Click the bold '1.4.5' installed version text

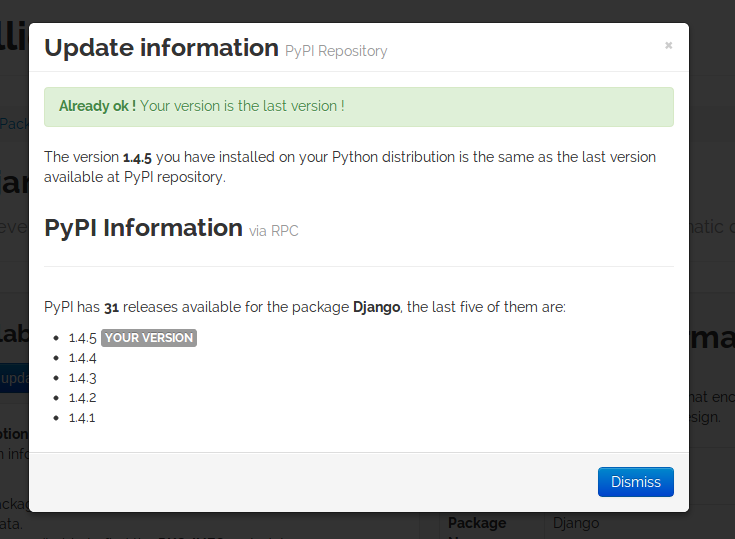point(137,157)
